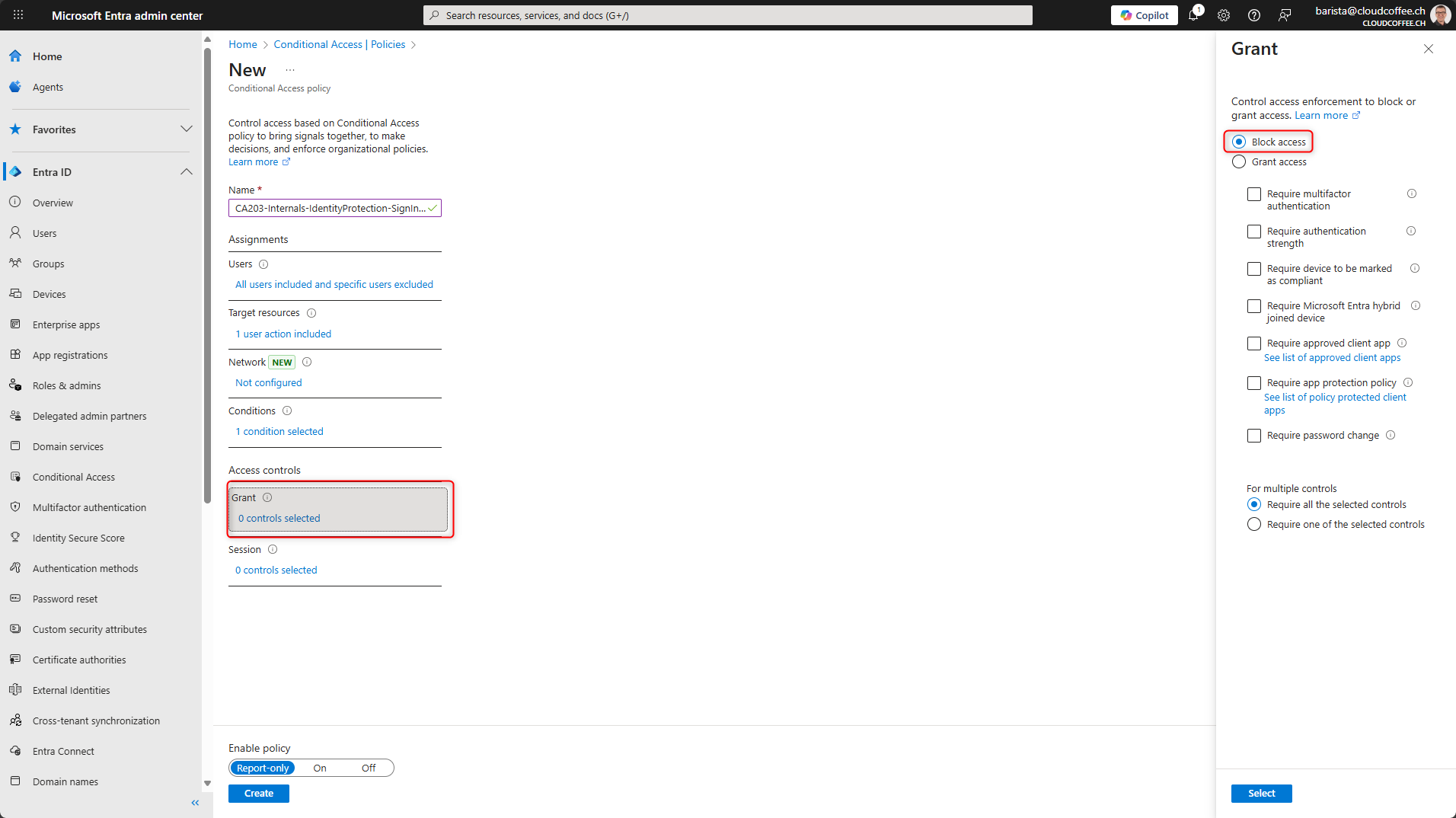Set Enable policy to On

pos(320,768)
